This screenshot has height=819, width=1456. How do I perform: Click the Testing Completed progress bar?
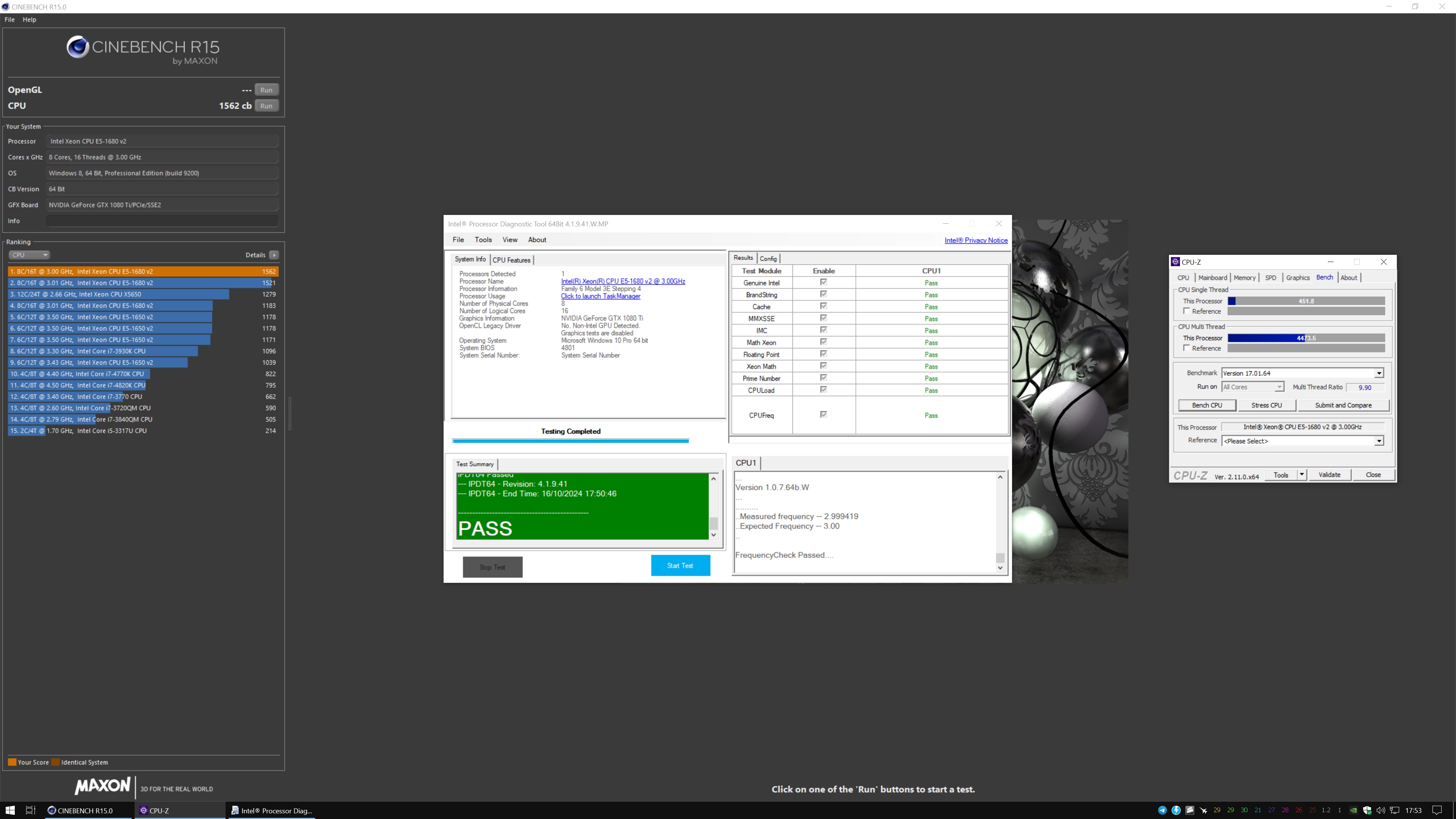pyautogui.click(x=570, y=440)
